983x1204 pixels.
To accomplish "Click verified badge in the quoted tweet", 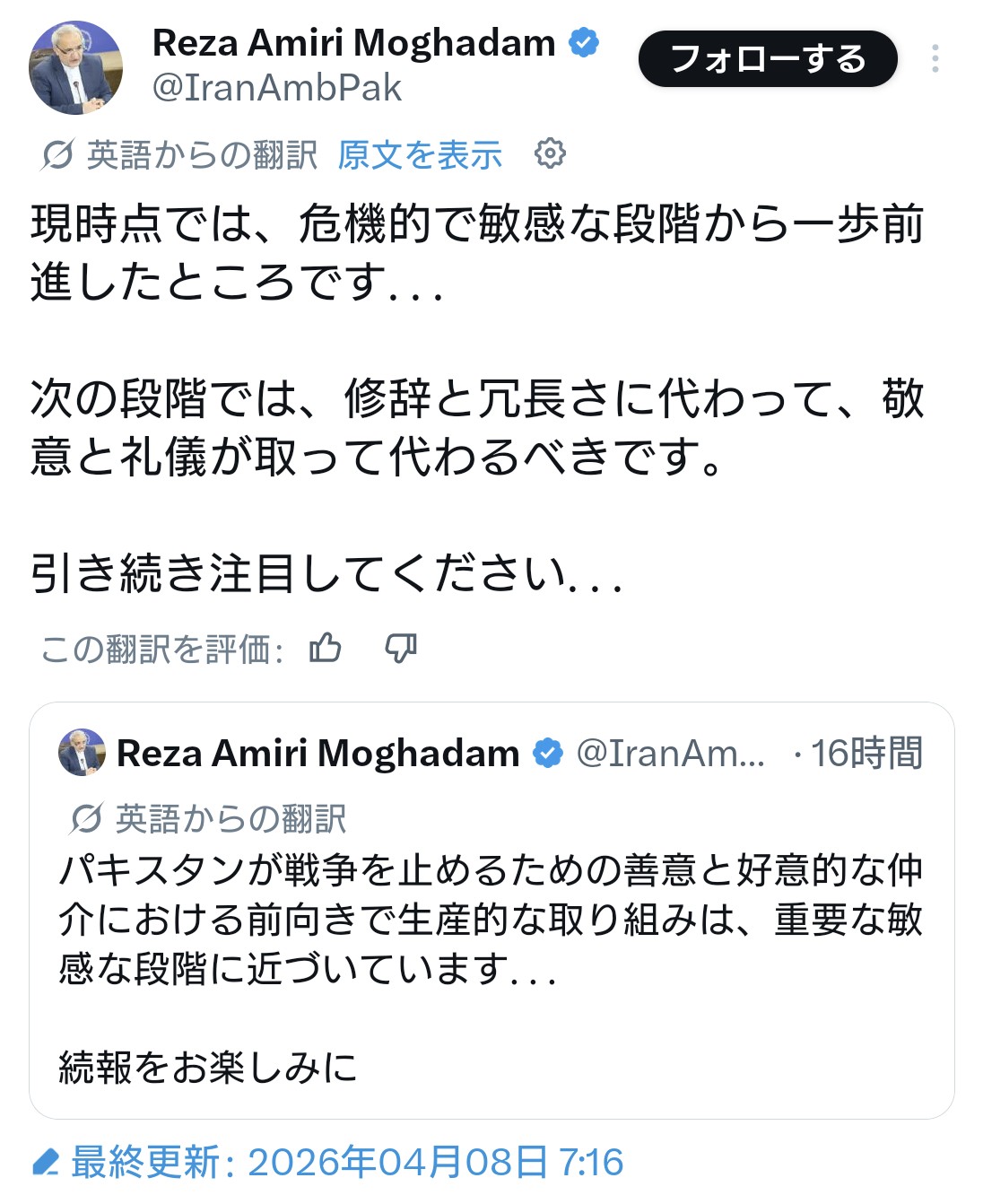I will [x=548, y=753].
